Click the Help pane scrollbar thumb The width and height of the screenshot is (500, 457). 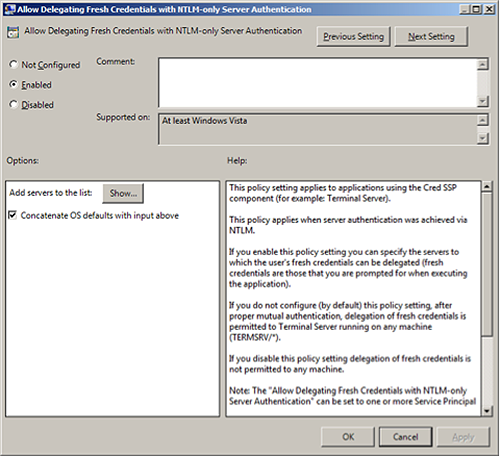[x=487, y=264]
